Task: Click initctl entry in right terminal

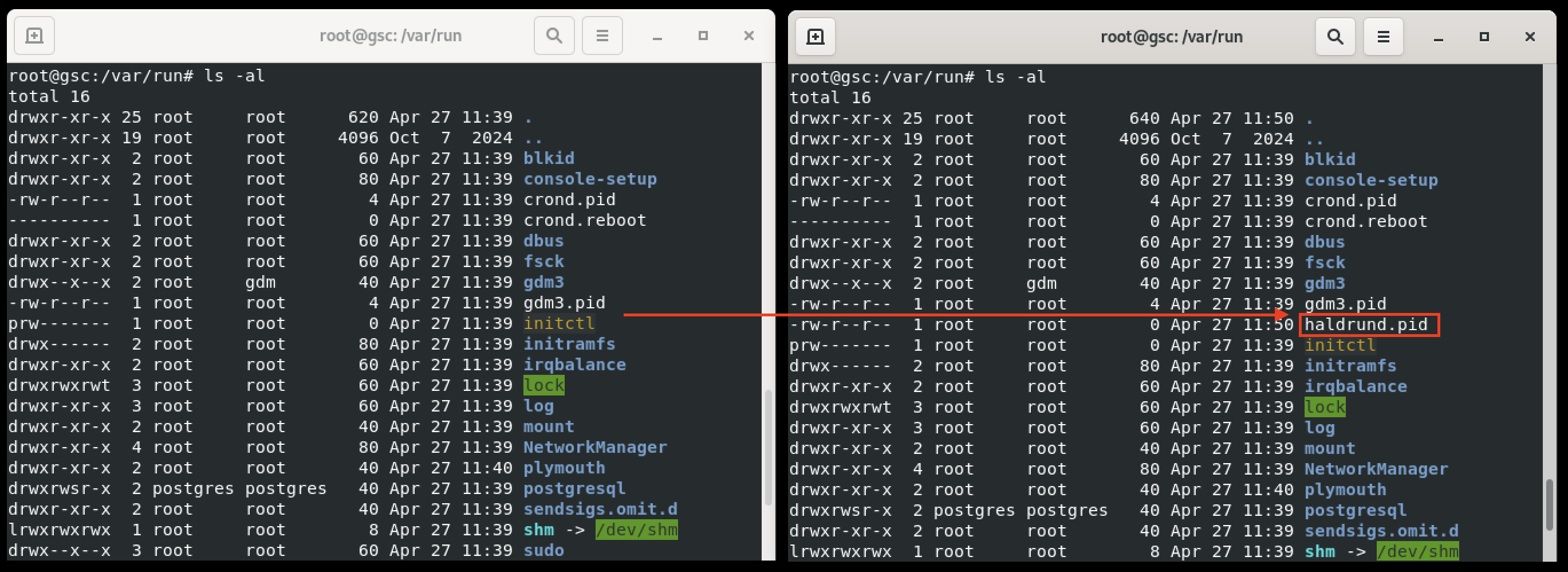Action: 1340,346
